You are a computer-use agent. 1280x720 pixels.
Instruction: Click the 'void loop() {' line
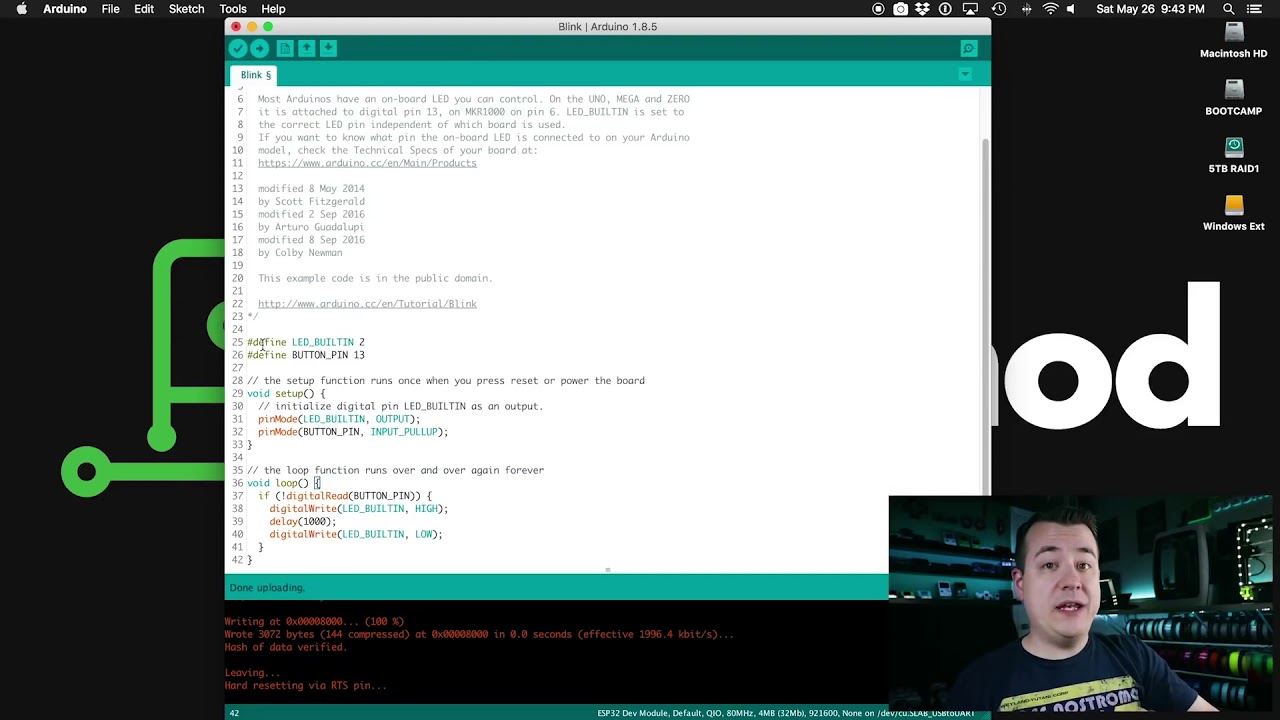[283, 483]
